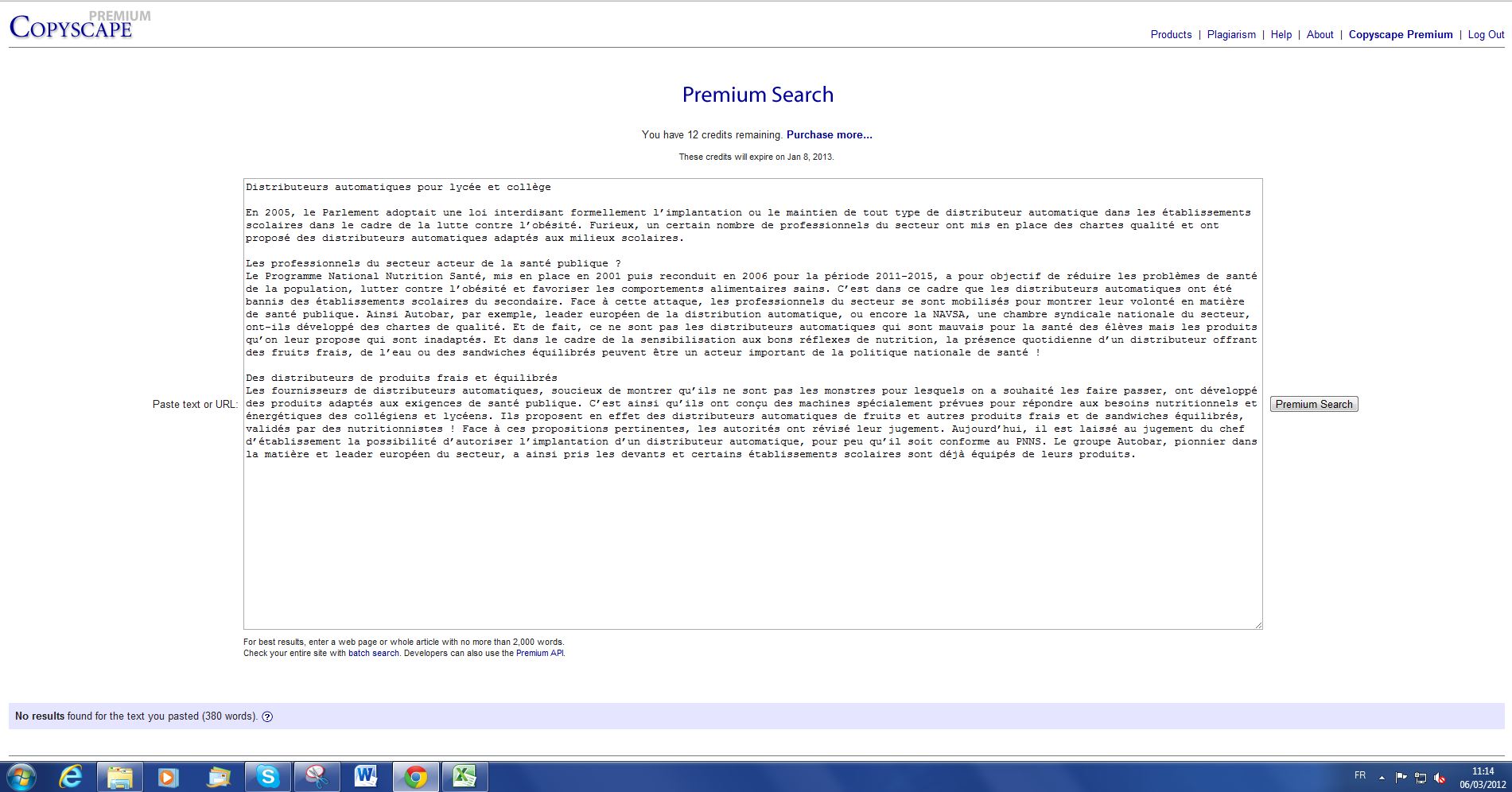1512x792 pixels.
Task: Click the Purchase more credits link
Action: [x=829, y=135]
